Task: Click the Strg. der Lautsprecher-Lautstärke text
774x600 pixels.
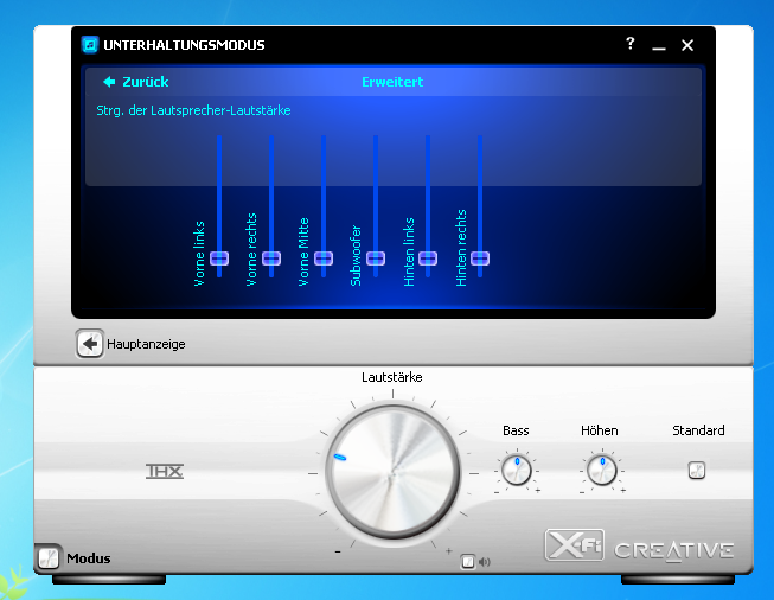Action: [193, 111]
